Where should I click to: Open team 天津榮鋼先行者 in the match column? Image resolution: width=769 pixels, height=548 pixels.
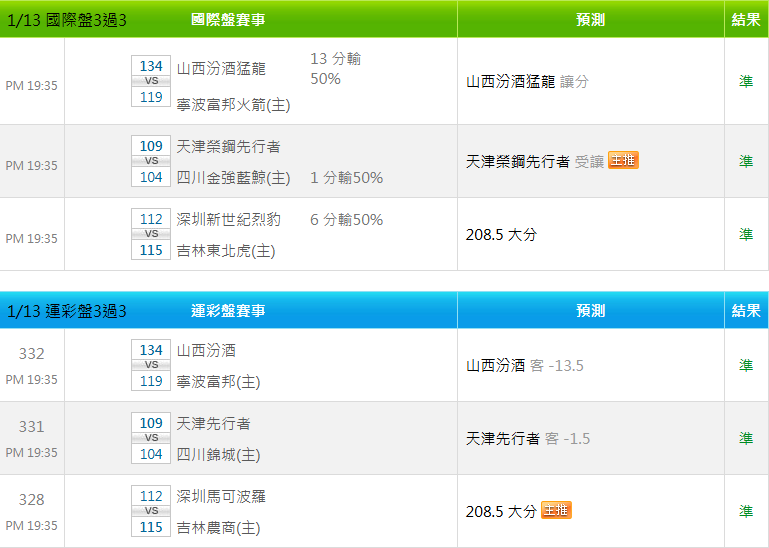[229, 146]
